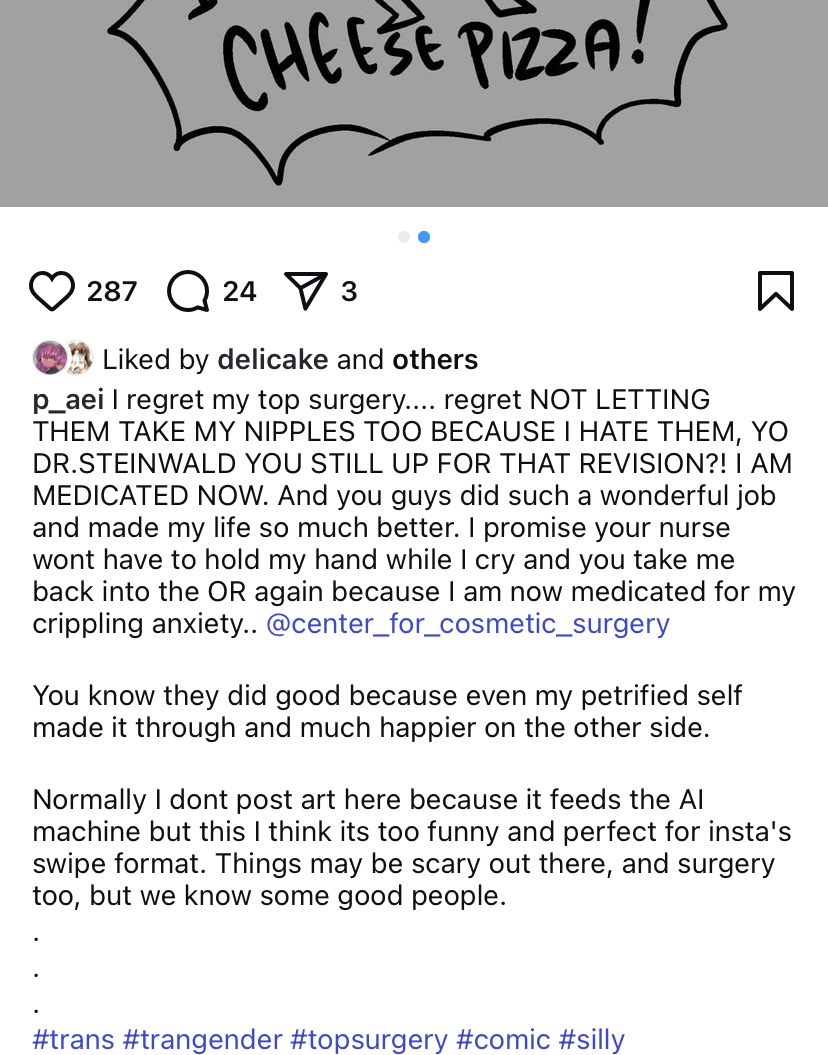Tap the share count 3
The width and height of the screenshot is (828, 1055).
(x=349, y=291)
